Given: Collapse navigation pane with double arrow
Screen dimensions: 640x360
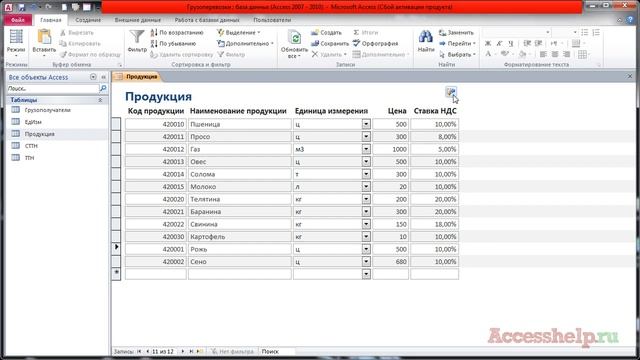Looking at the screenshot, I should pos(103,77).
